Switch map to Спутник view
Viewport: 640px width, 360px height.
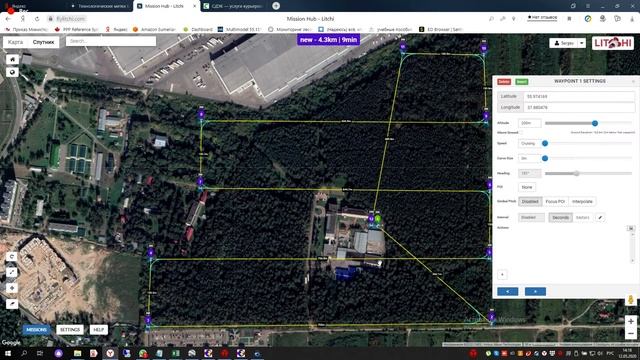tap(43, 42)
